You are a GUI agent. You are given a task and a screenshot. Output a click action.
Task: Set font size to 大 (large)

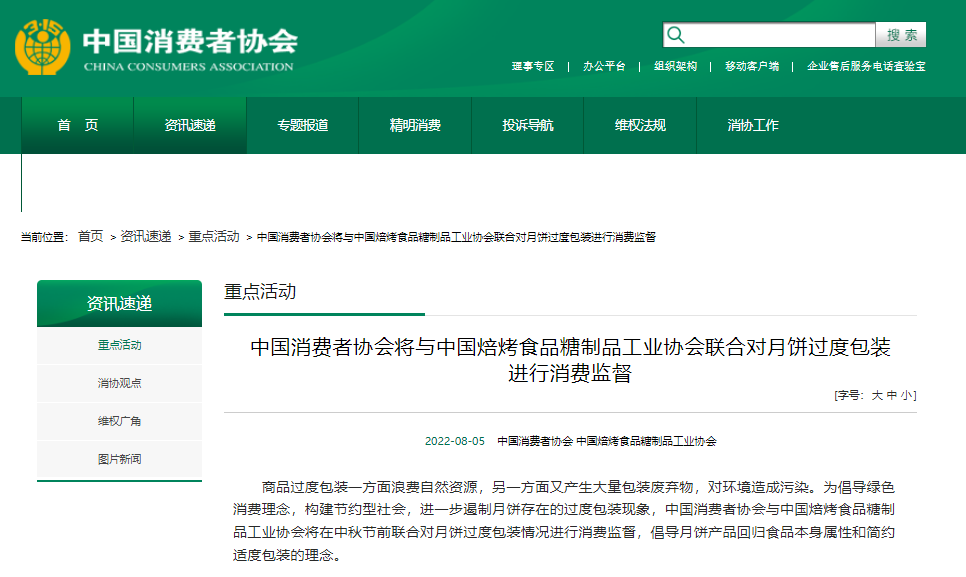pyautogui.click(x=877, y=395)
